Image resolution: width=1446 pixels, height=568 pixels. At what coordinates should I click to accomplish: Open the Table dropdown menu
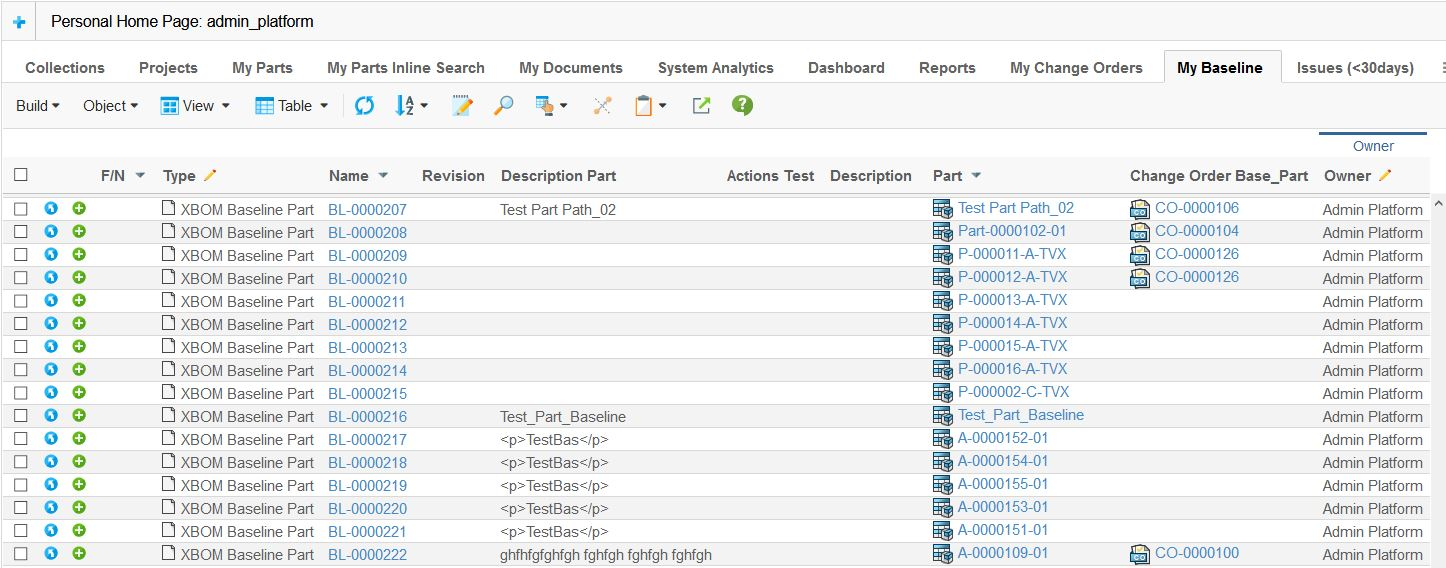tap(292, 105)
